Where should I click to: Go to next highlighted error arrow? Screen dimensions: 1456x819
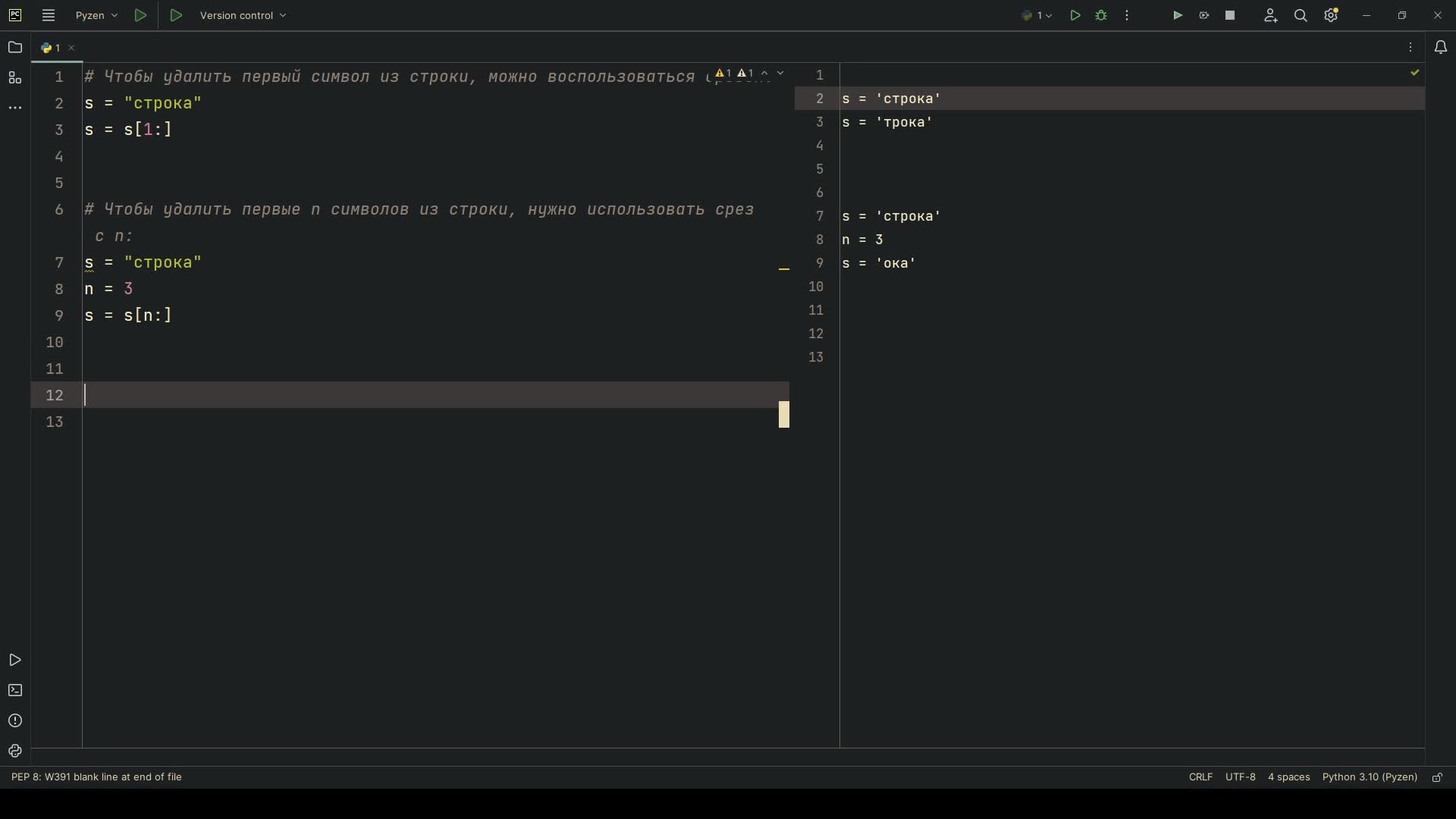point(780,74)
